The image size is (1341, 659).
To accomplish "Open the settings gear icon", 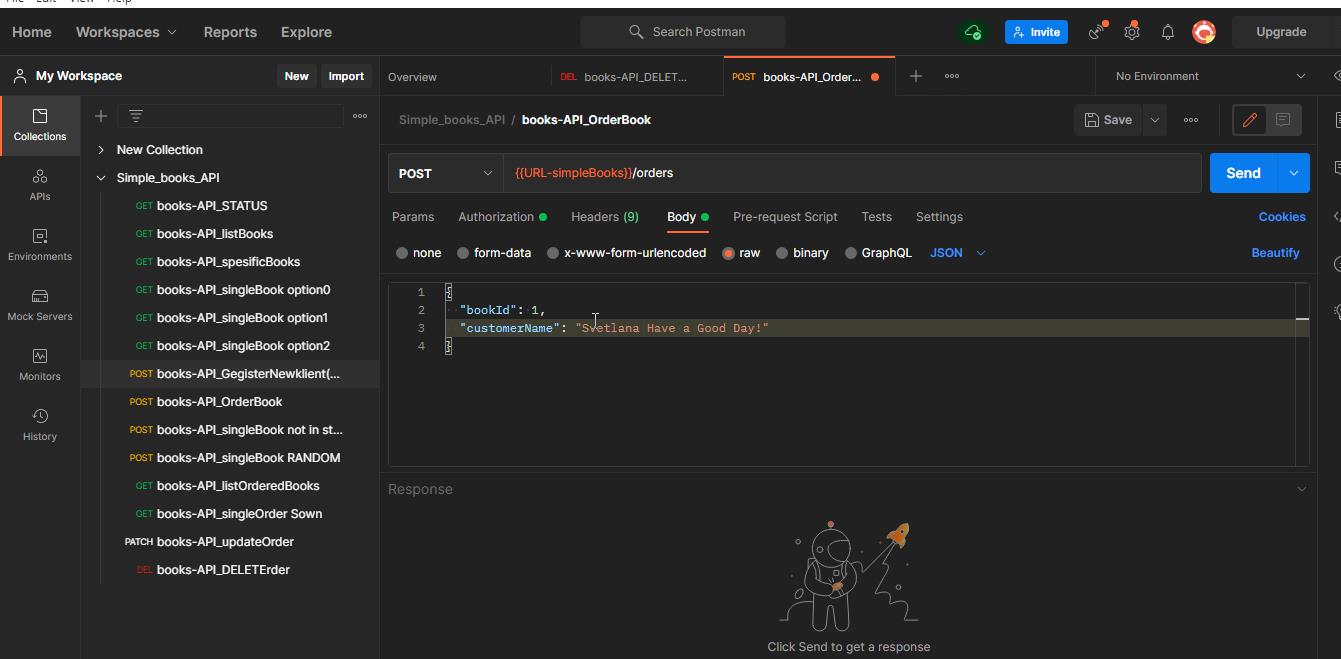I will pos(1132,32).
